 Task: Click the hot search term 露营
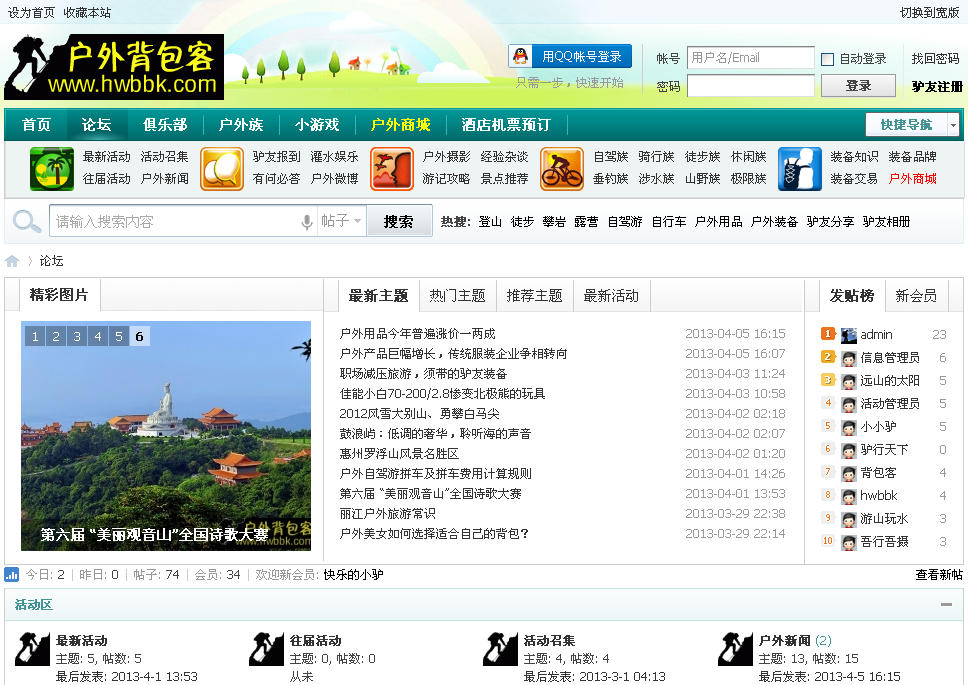point(586,222)
